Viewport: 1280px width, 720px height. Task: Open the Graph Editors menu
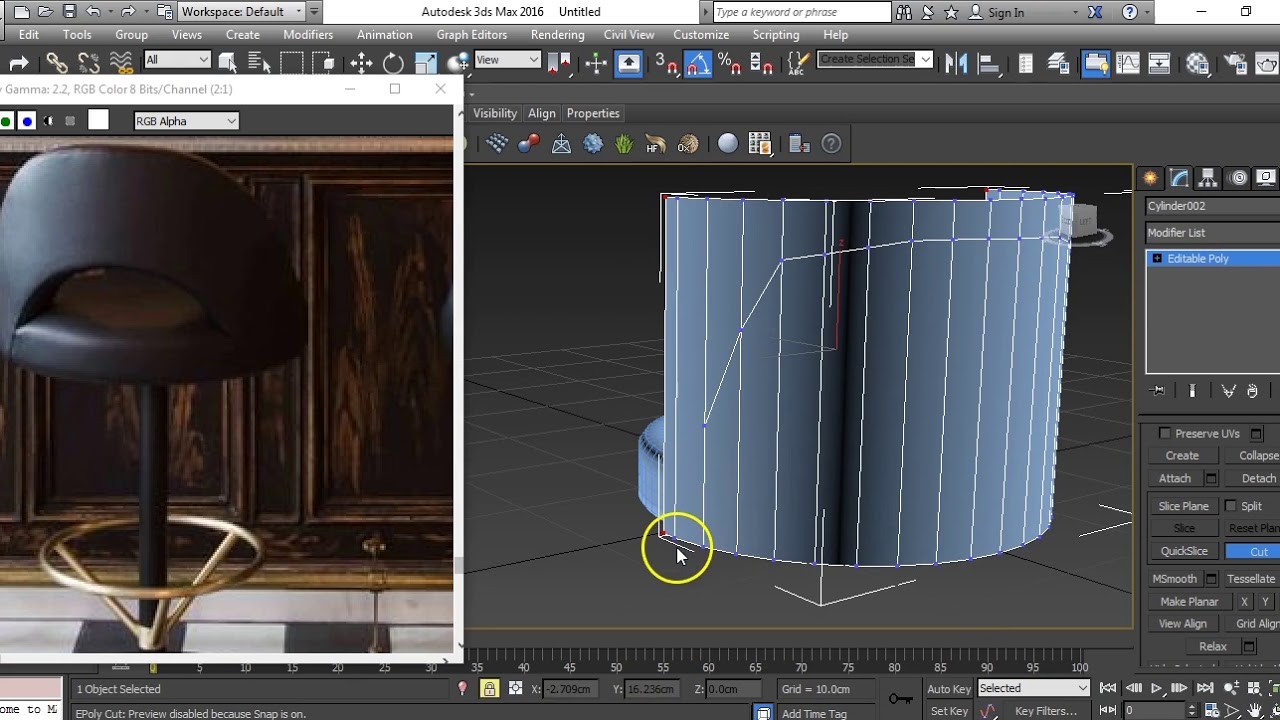(x=472, y=35)
